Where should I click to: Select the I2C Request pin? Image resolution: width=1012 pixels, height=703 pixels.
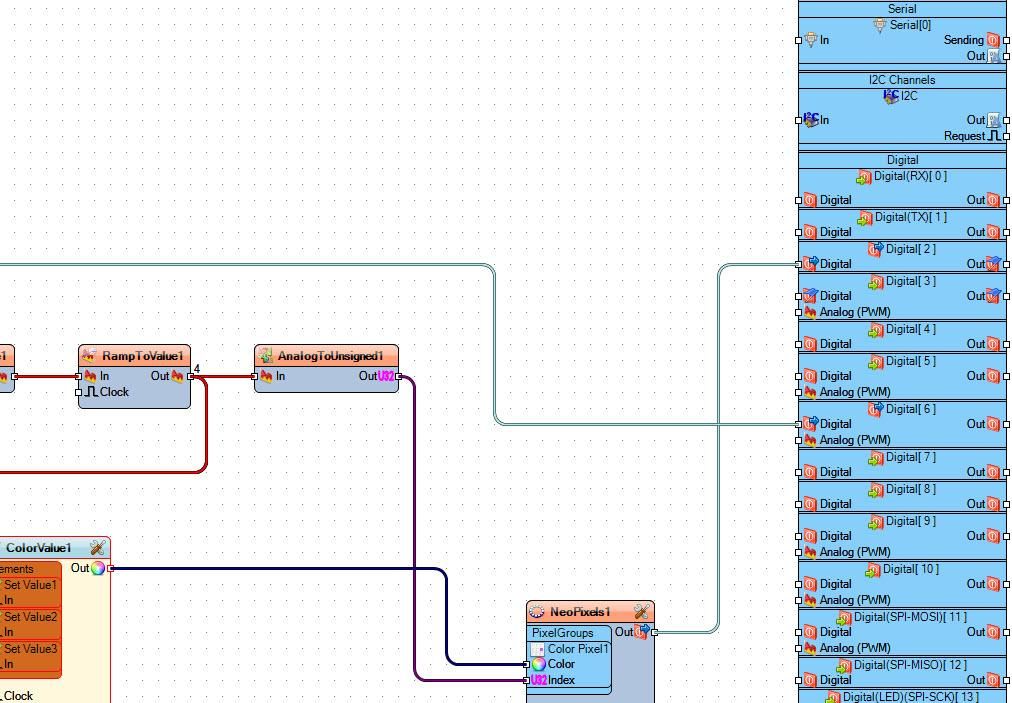tap(1006, 136)
